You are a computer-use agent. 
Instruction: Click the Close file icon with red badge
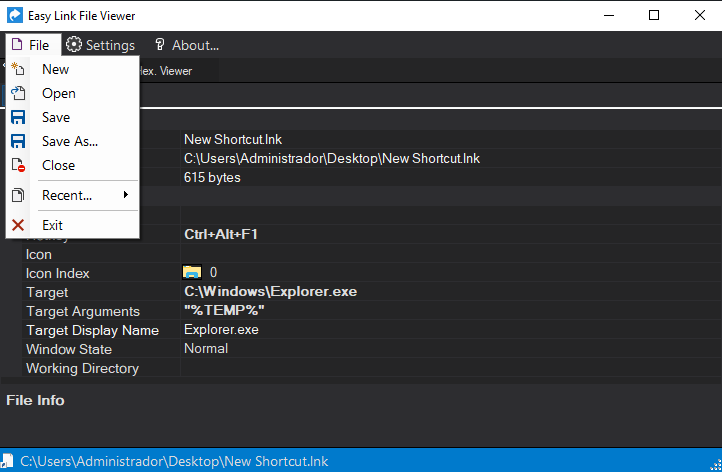[18, 165]
